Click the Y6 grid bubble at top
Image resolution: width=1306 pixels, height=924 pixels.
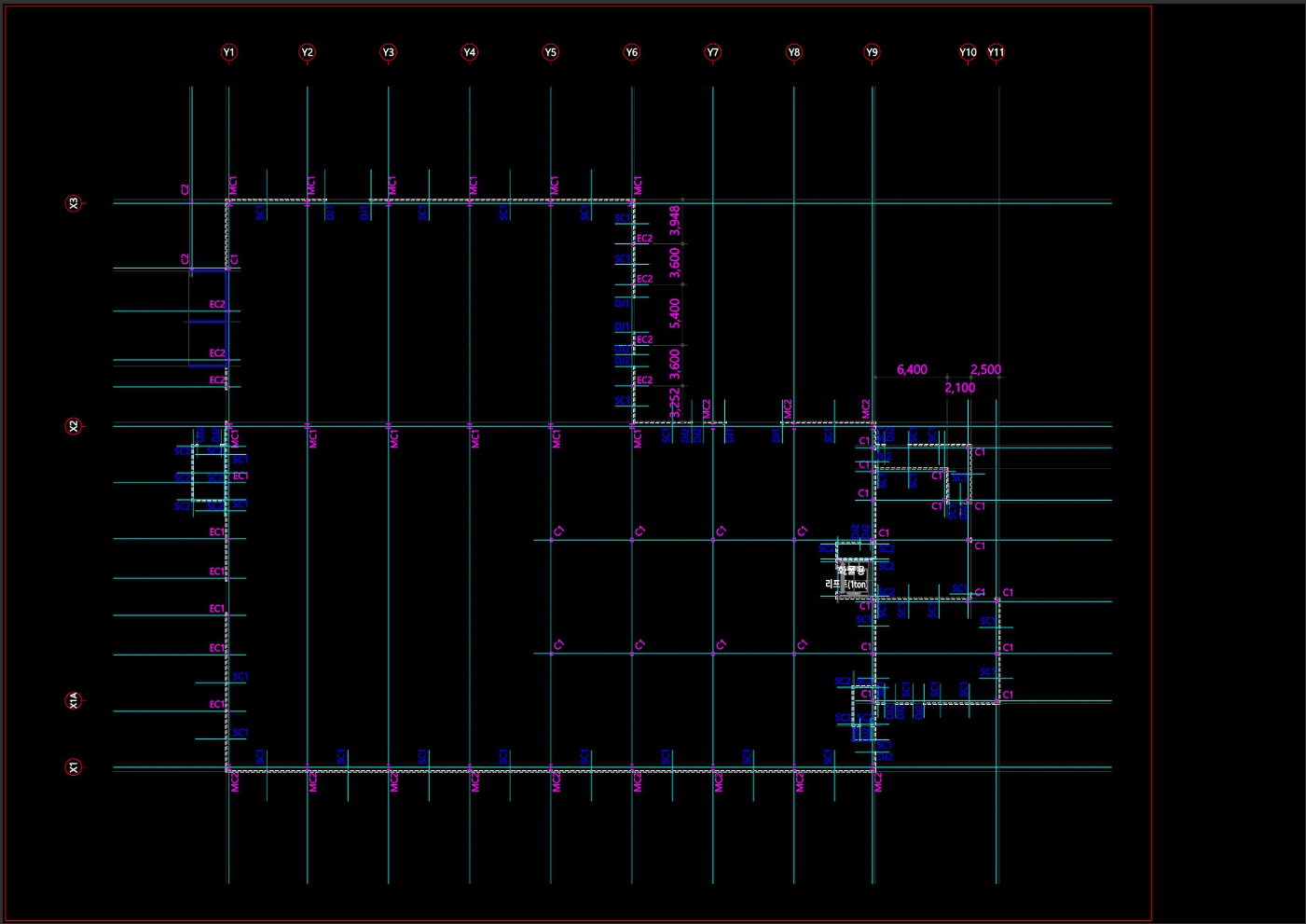[x=632, y=52]
